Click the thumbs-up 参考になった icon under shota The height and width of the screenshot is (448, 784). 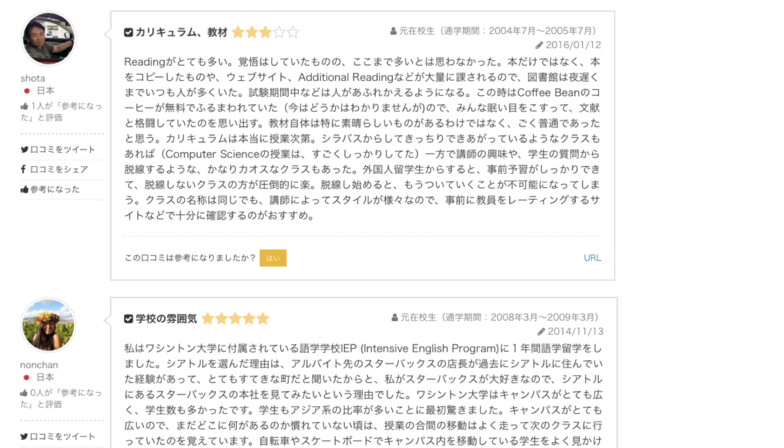coord(24,189)
